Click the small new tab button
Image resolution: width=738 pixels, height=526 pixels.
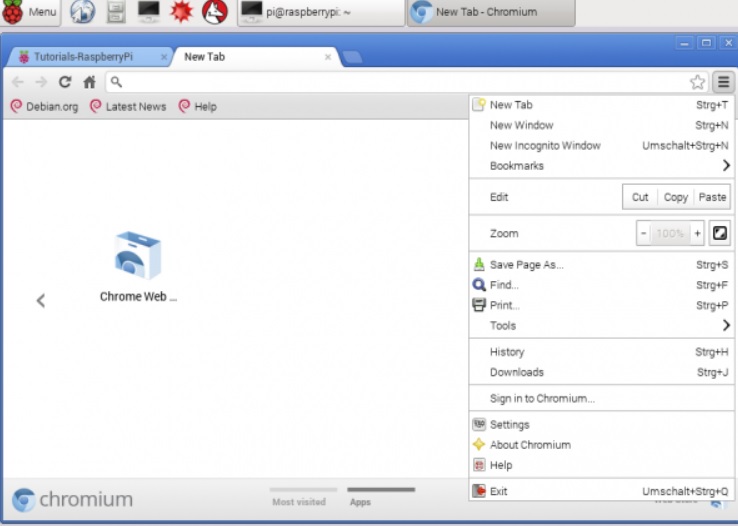tap(353, 57)
